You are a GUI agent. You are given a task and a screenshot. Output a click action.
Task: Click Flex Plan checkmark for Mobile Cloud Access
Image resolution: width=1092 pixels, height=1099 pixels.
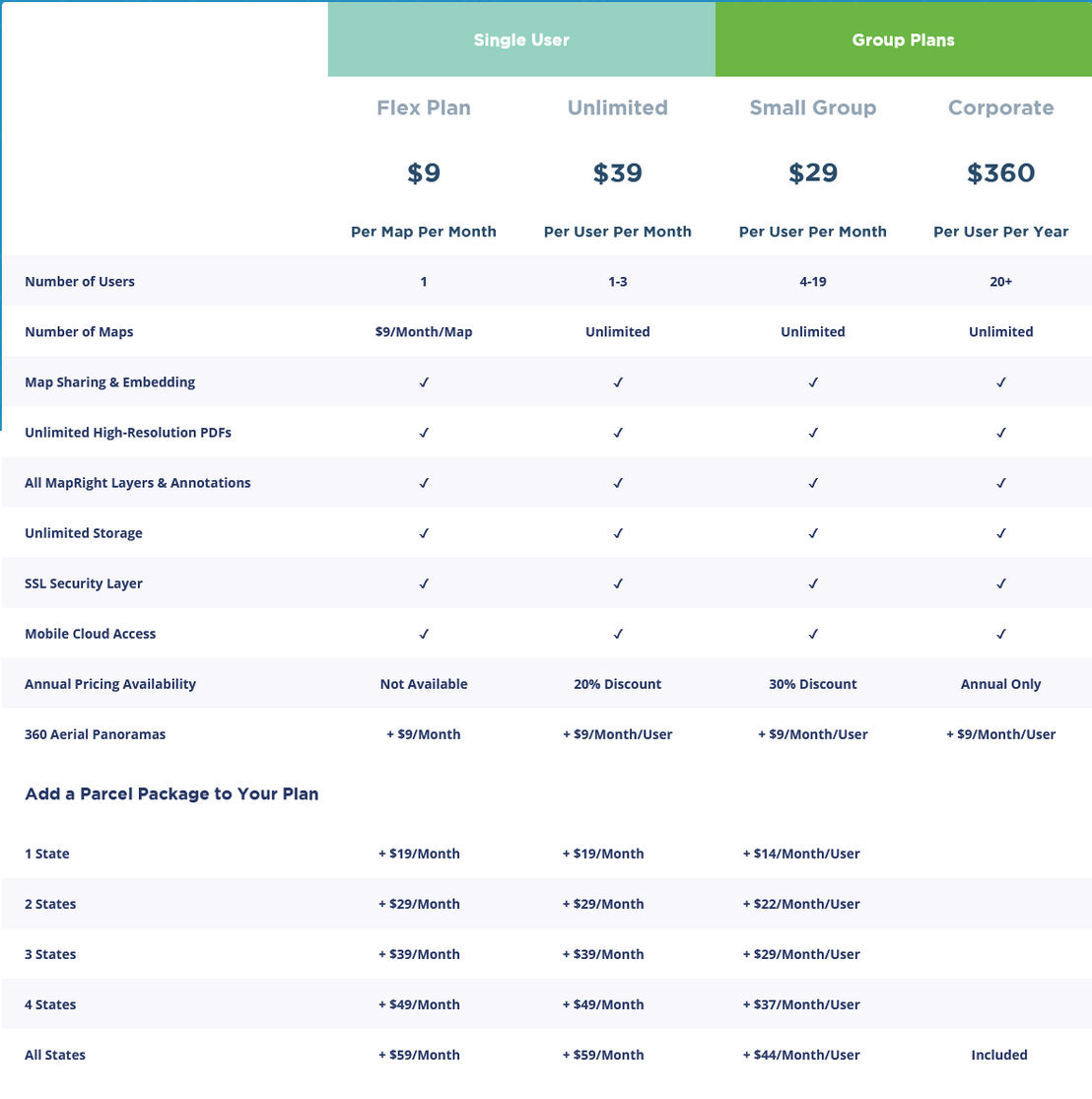coord(424,634)
